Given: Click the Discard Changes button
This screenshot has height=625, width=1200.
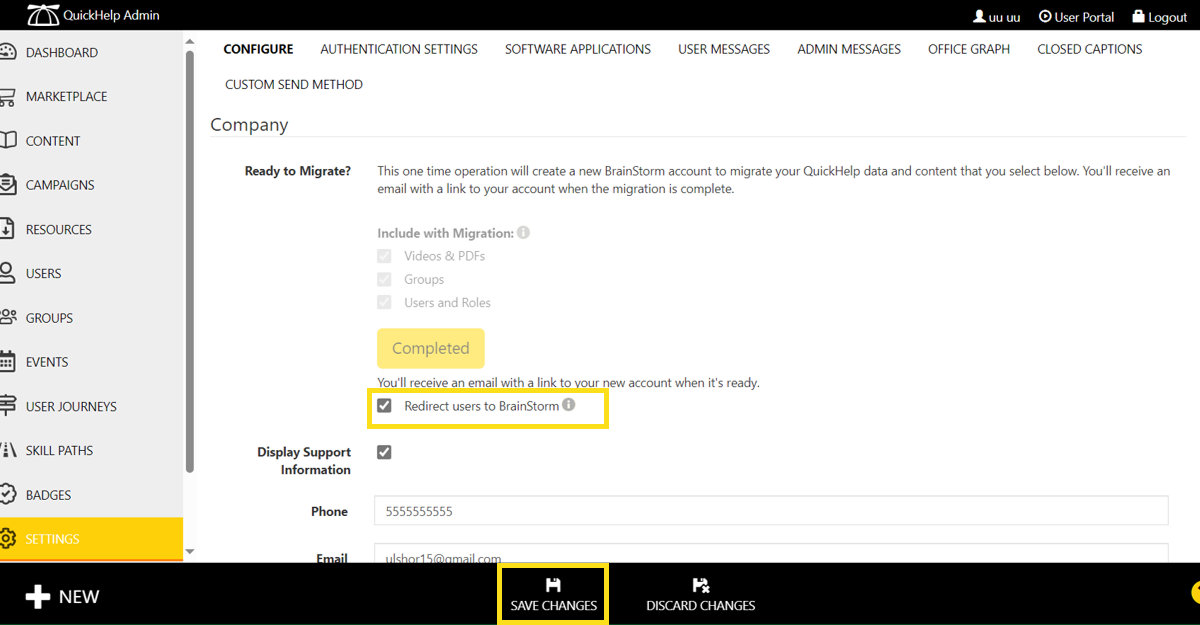Looking at the screenshot, I should [x=701, y=595].
